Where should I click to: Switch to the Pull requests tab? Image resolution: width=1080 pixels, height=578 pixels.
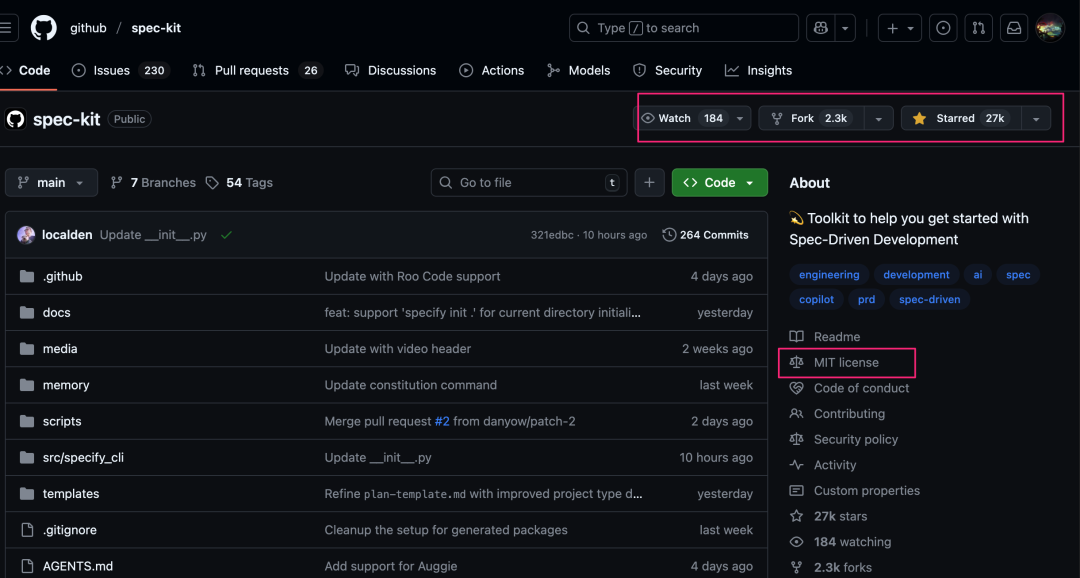coord(257,70)
